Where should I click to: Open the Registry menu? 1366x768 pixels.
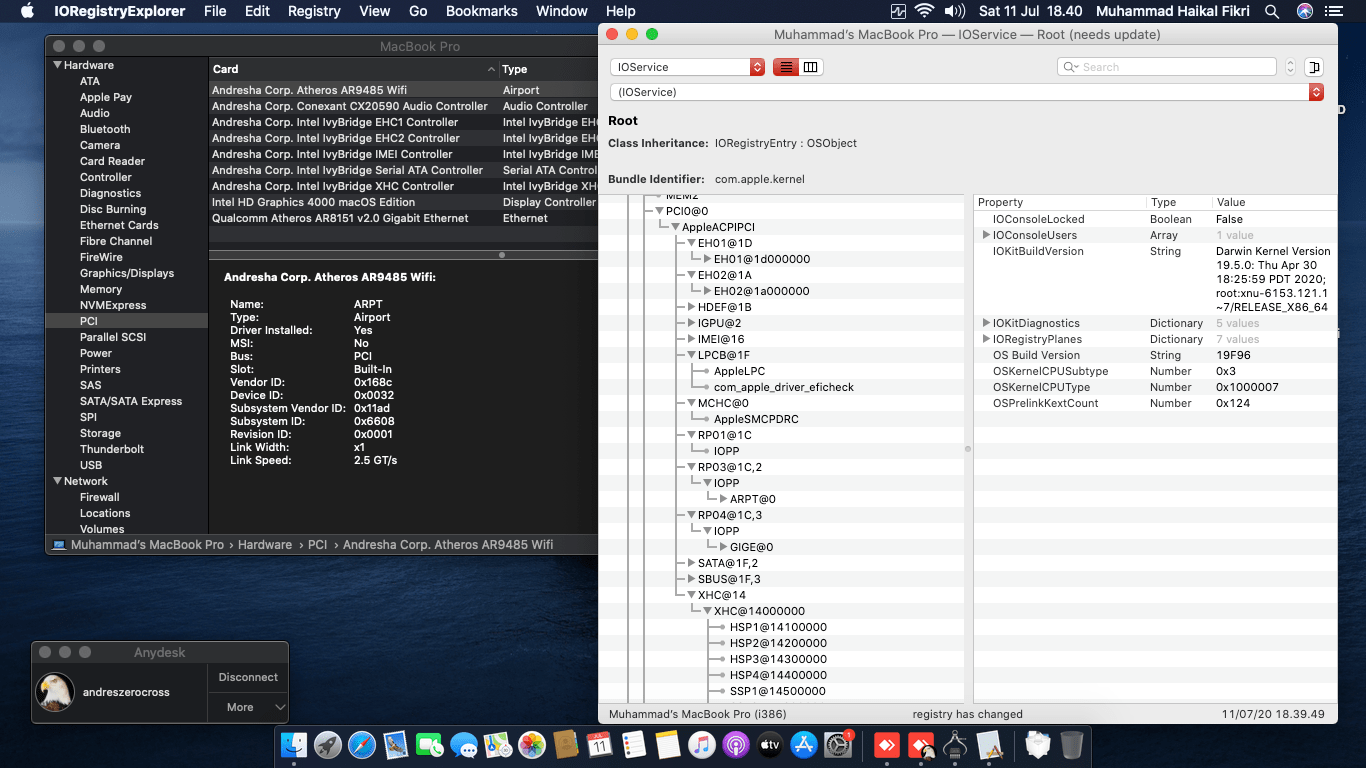[x=314, y=11]
